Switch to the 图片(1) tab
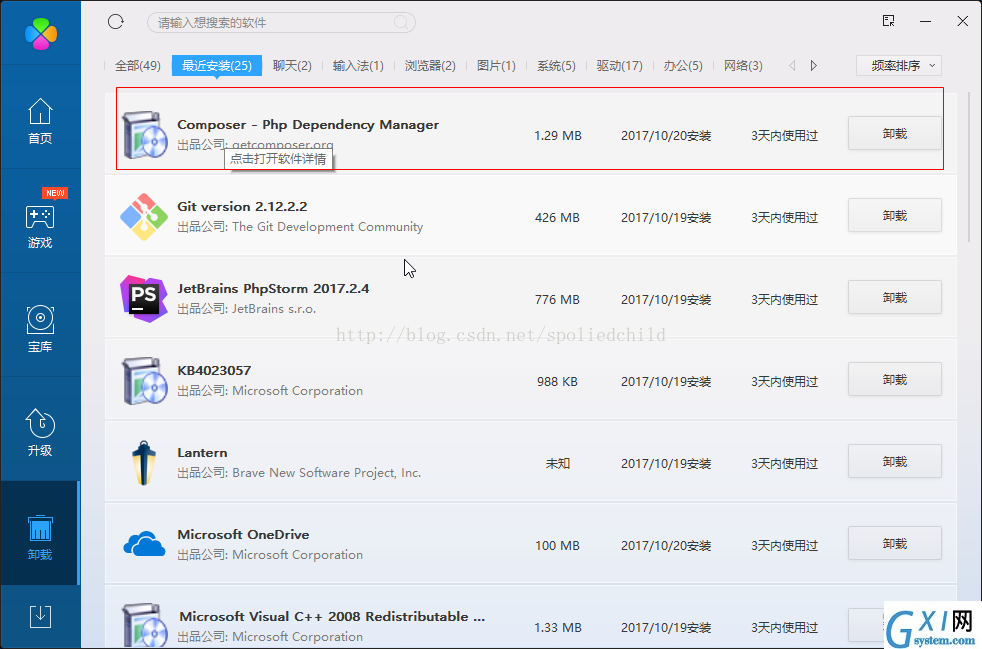The image size is (982, 649). click(x=496, y=66)
